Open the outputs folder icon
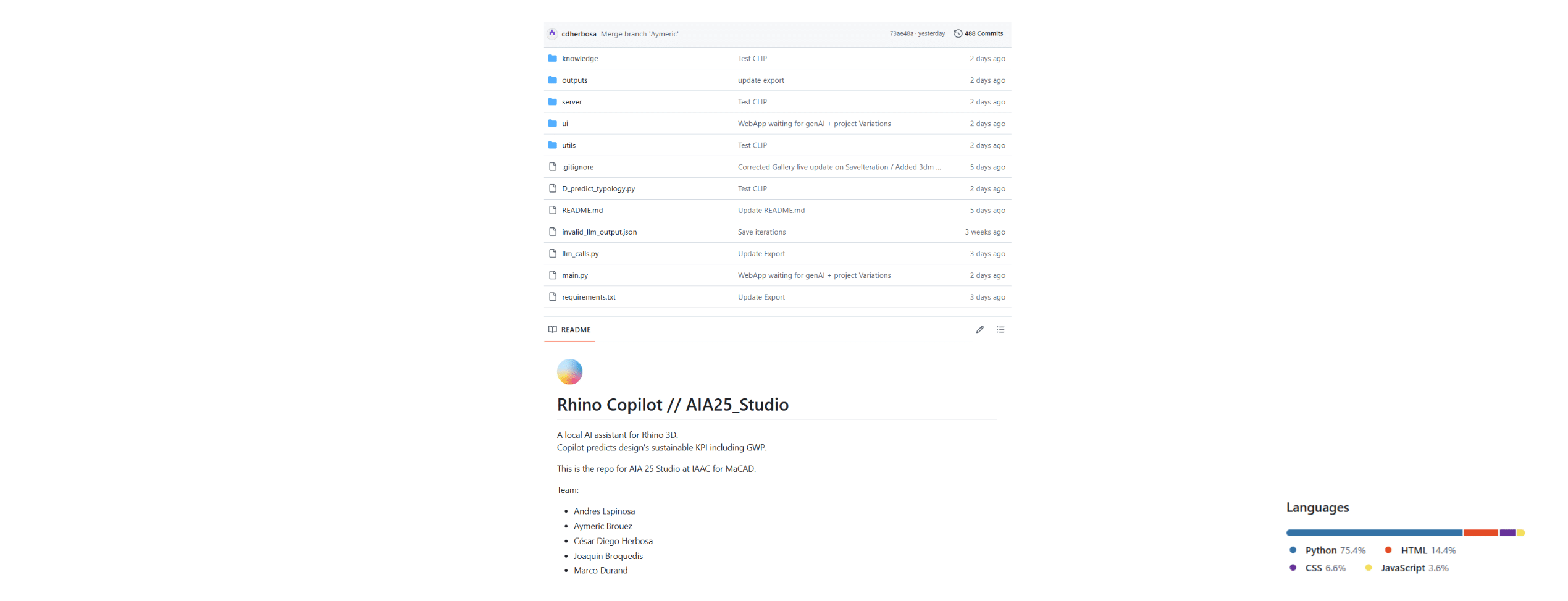Screen dimensions: 1568x601 pos(553,80)
